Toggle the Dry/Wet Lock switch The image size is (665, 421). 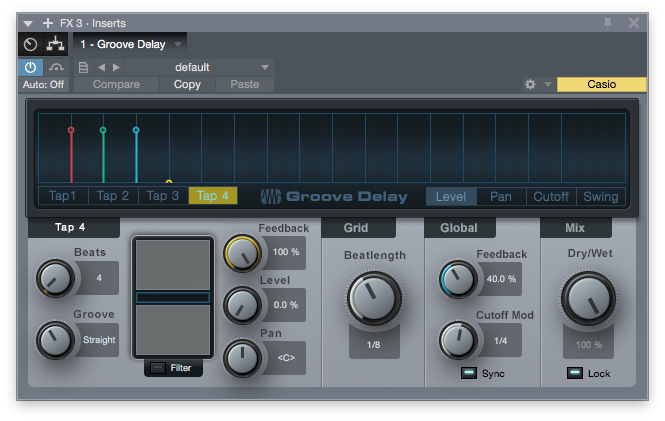575,373
